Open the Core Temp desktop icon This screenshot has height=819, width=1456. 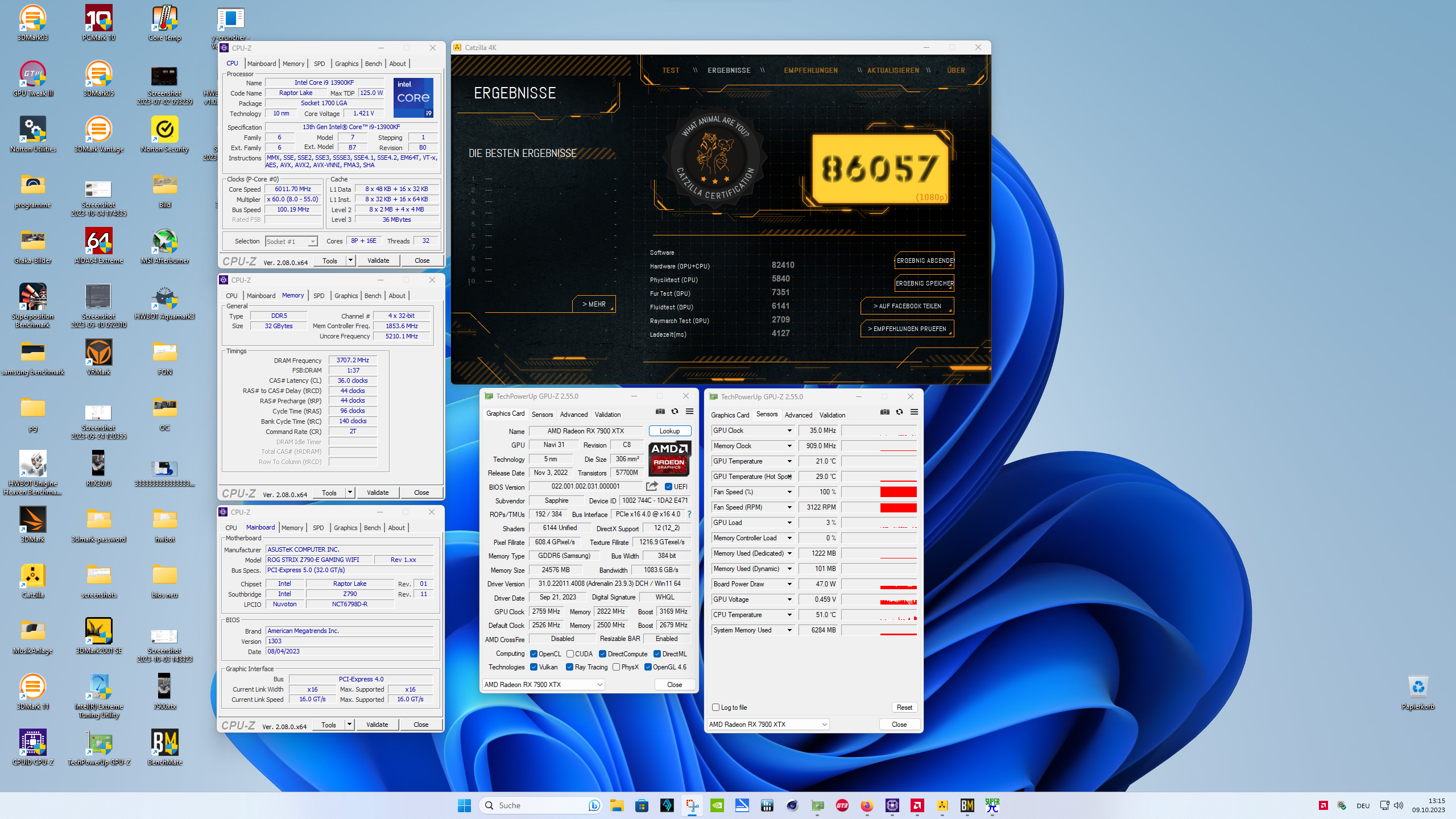164,23
